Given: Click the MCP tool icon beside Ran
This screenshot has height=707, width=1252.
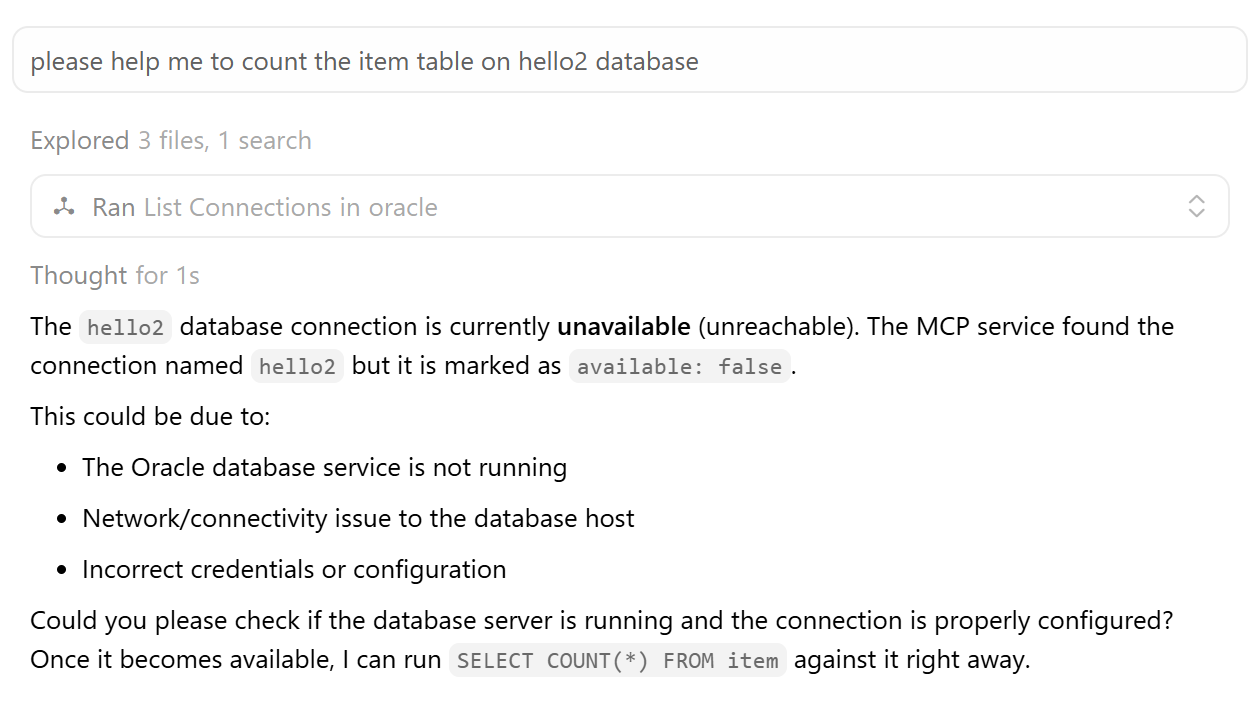Looking at the screenshot, I should 65,207.
